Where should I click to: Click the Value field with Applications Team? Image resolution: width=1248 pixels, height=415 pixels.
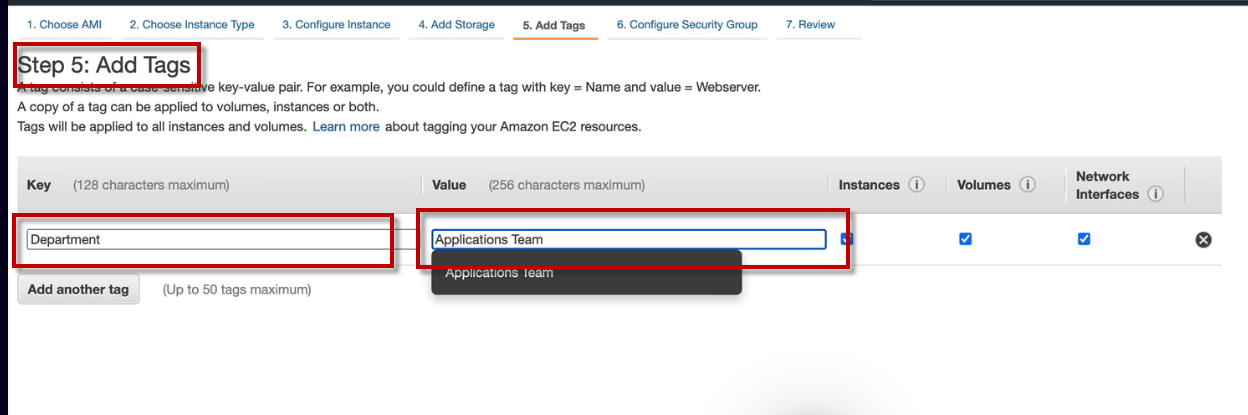(x=628, y=239)
